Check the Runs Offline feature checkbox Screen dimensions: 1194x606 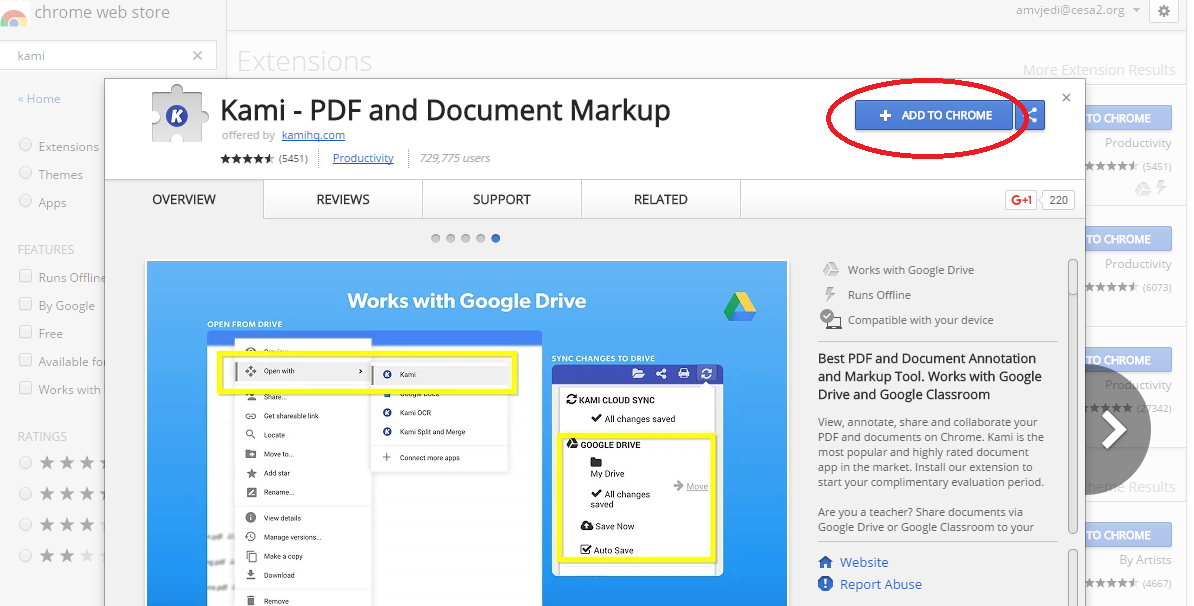pos(25,276)
